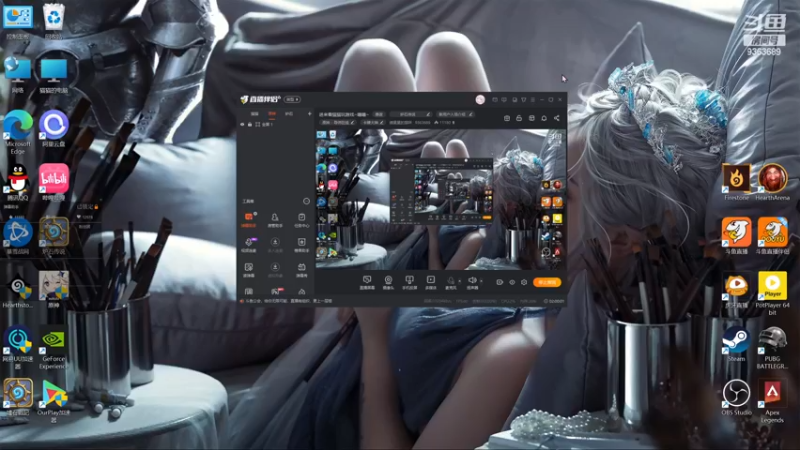Open stream settings gear in bottom bar
This screenshot has height=450, width=800.
[524, 282]
